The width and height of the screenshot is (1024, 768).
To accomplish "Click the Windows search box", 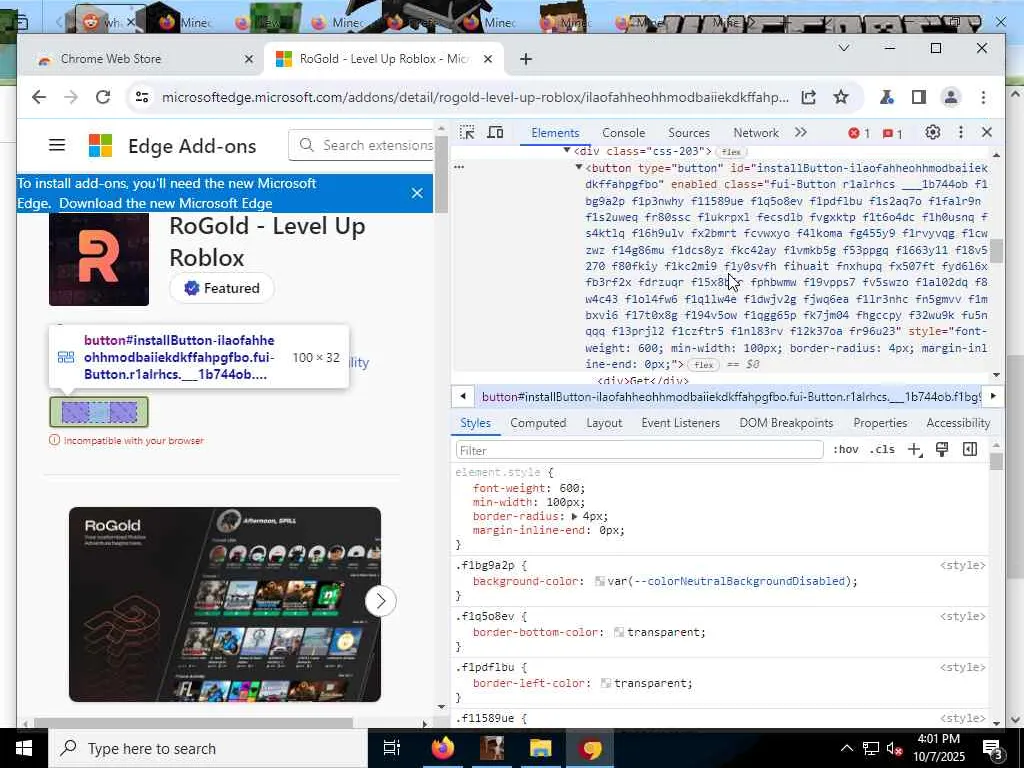I will pyautogui.click(x=209, y=748).
